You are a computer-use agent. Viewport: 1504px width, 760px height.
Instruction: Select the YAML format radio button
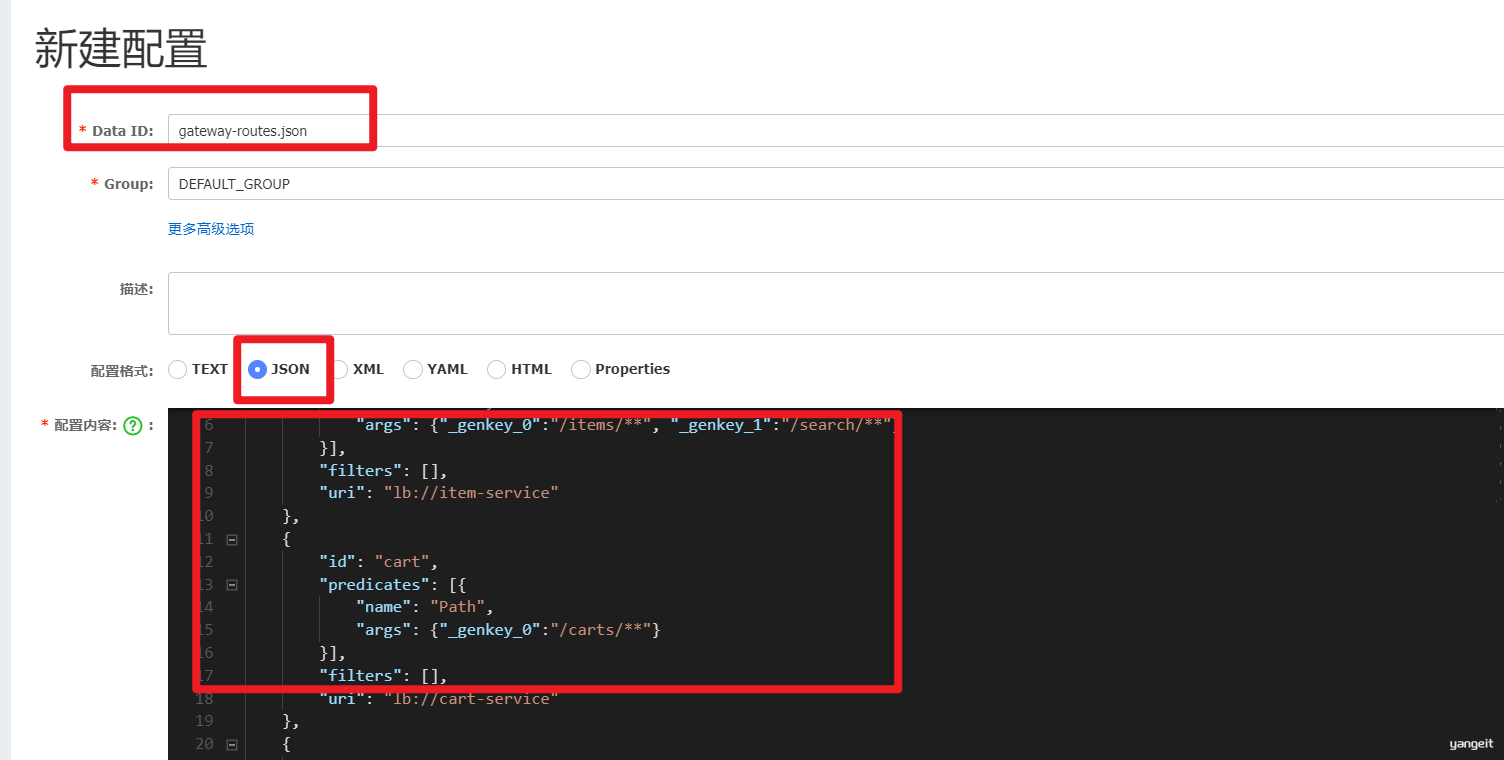[x=413, y=369]
